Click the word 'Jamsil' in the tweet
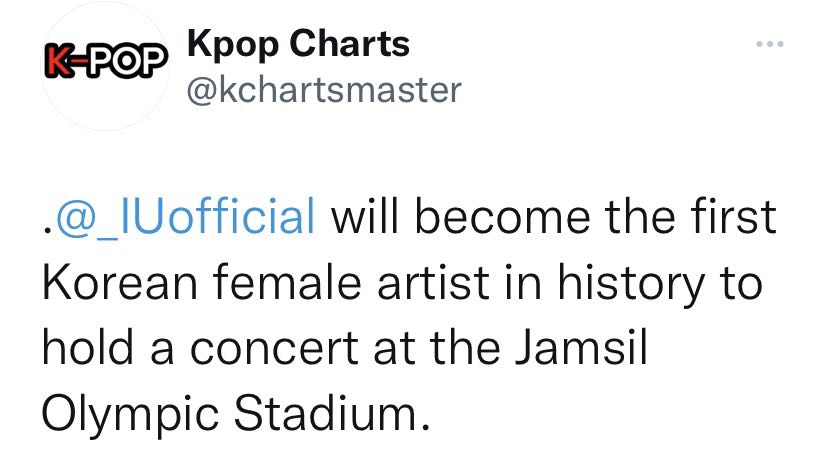The image size is (814, 458). [x=581, y=347]
